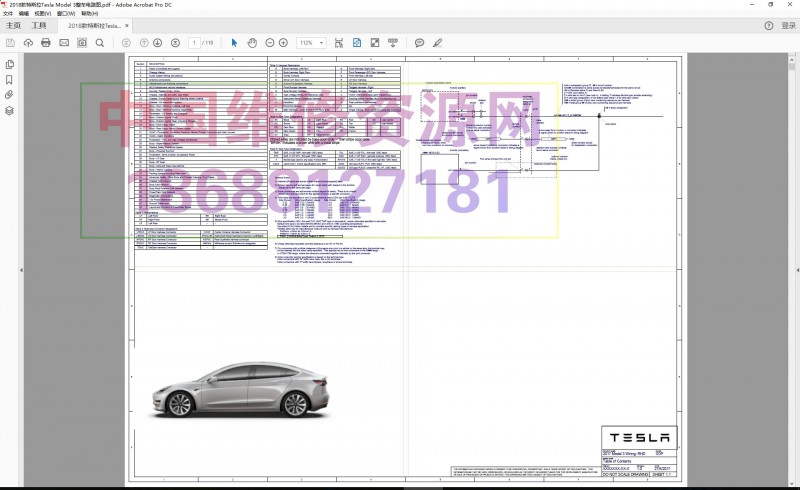Click the snapshot camera toolbar icon
Screen dimensions: 800x490
82,43
